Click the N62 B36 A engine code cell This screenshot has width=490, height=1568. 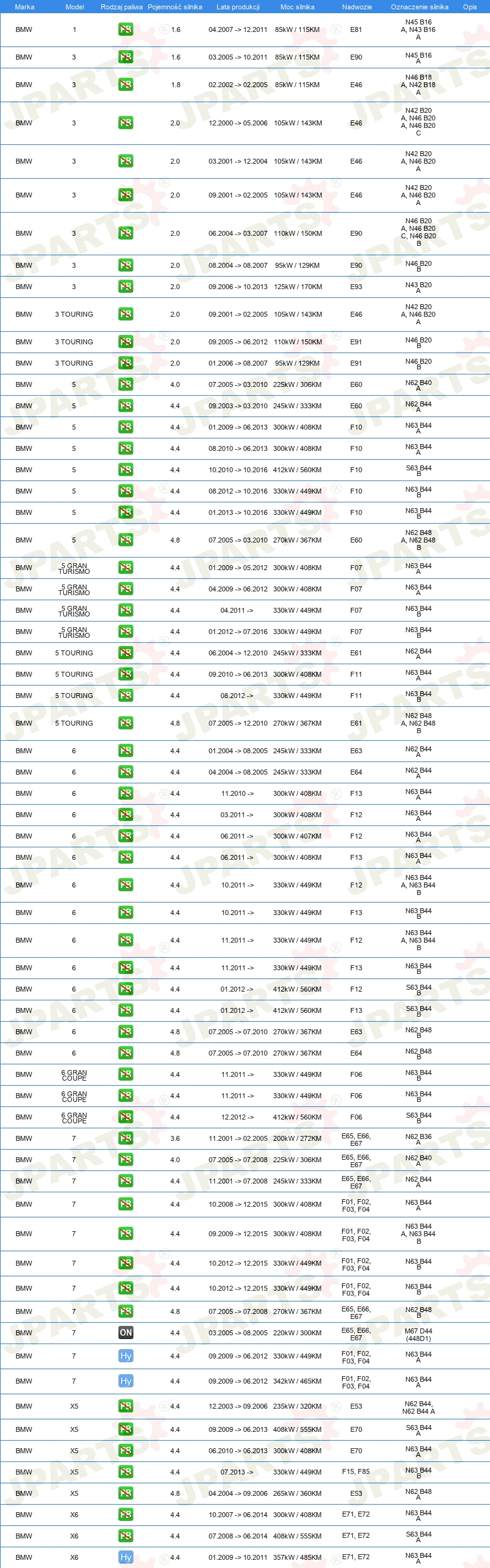[419, 1139]
